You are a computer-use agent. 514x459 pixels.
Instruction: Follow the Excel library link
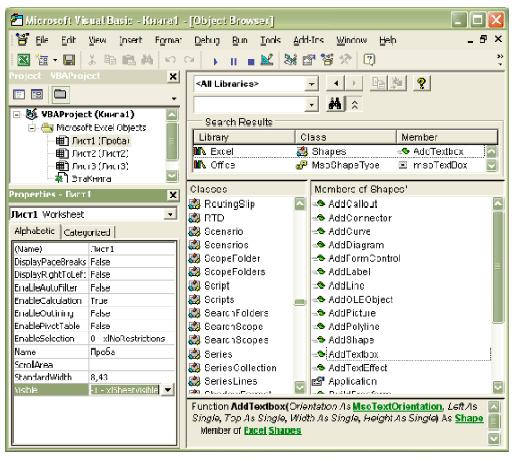255,430
